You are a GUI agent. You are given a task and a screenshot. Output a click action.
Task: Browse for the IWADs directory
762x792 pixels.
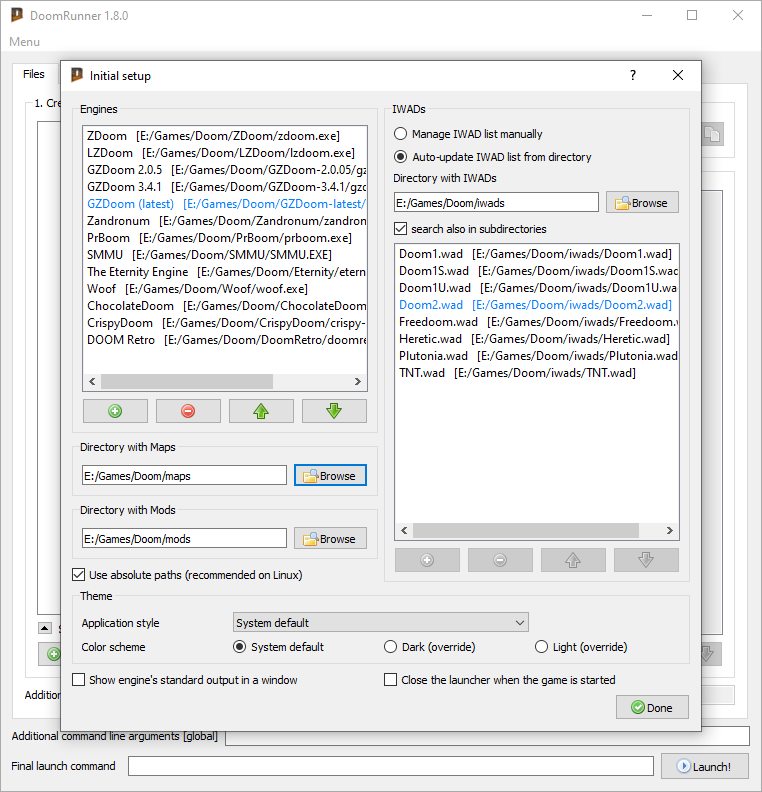(x=642, y=203)
